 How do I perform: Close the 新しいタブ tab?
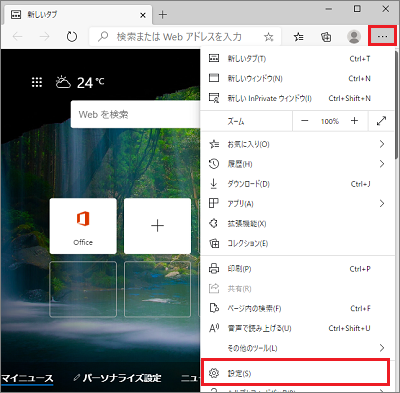coord(143,15)
